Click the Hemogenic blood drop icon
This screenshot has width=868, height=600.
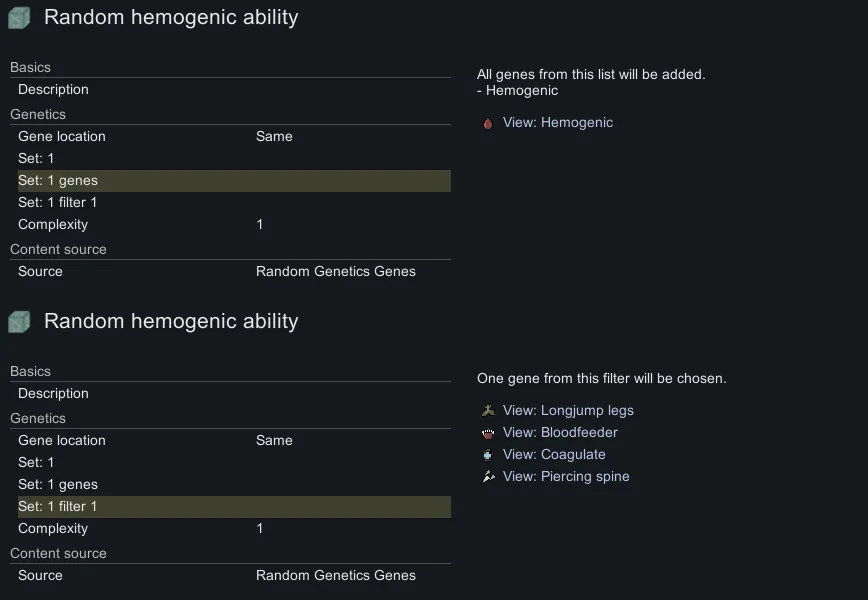coord(488,123)
